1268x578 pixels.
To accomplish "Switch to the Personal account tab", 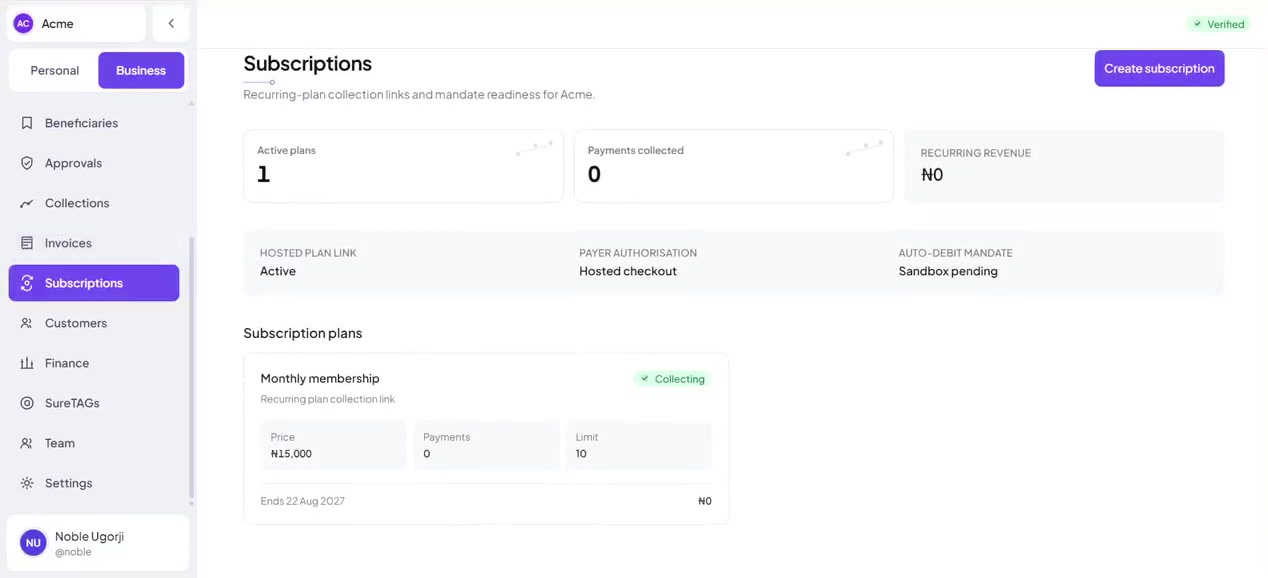I will pyautogui.click(x=55, y=70).
